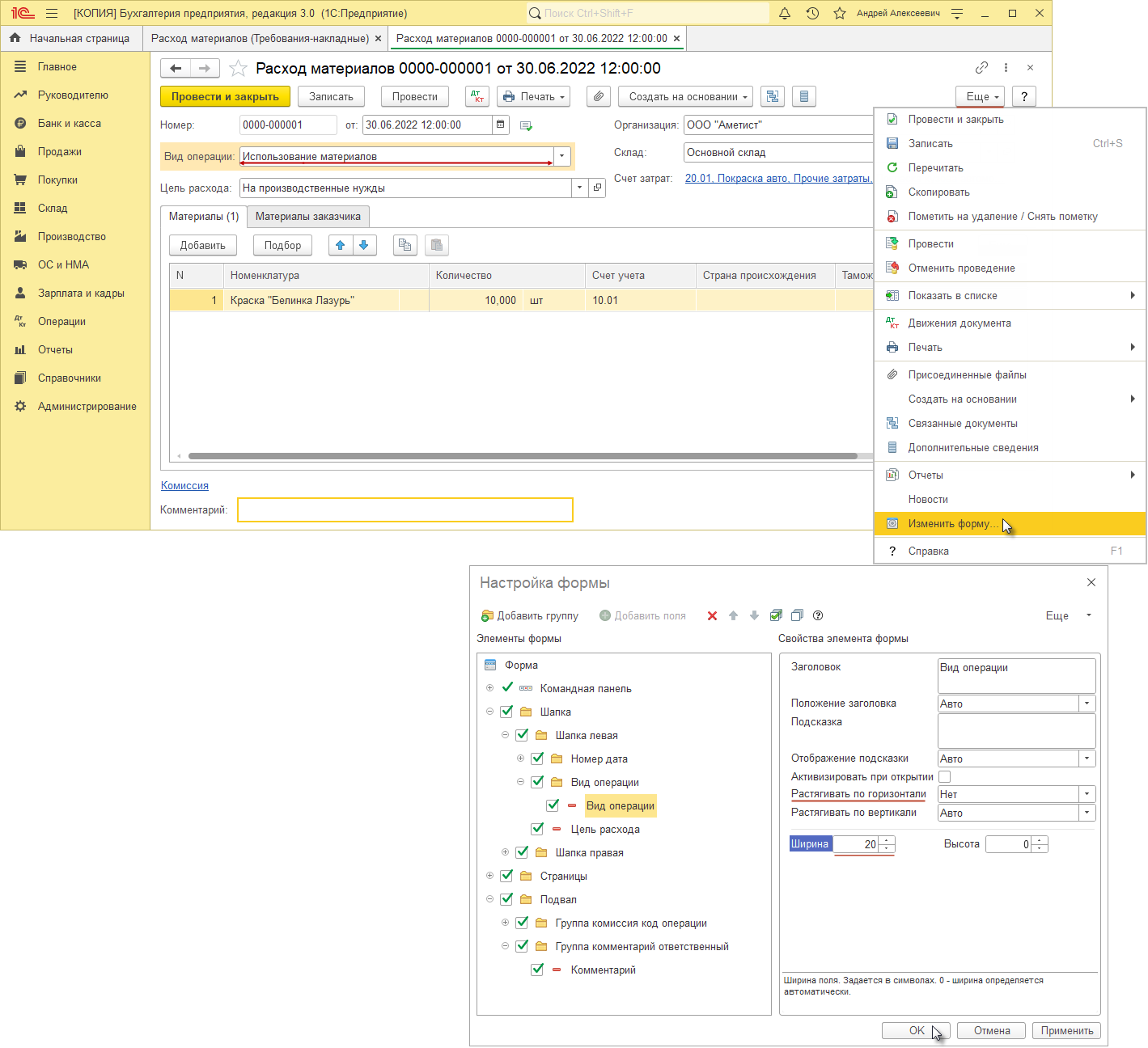The width and height of the screenshot is (1148, 1048).
Task: Click Провести и закрыть yellow button
Action: pos(225,96)
